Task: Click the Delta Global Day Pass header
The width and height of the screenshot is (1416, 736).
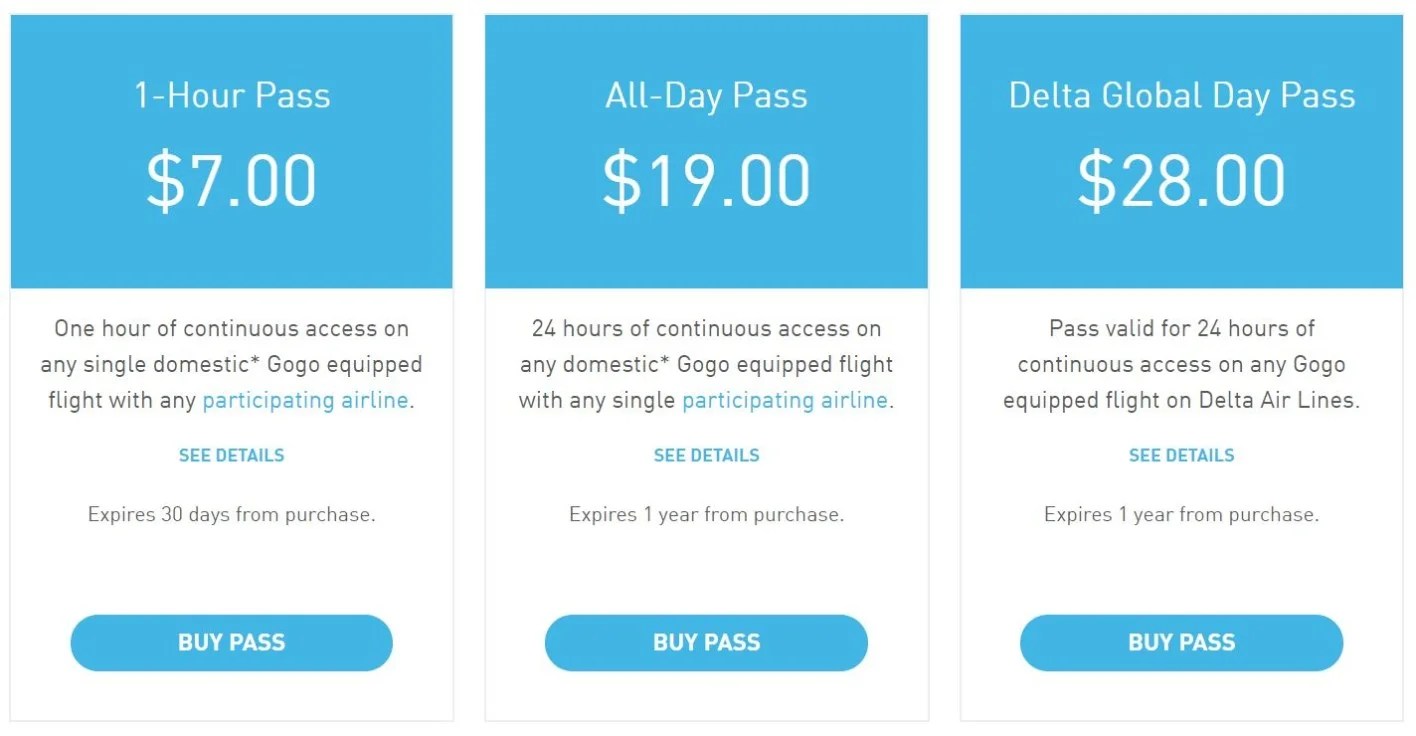Action: (1181, 95)
